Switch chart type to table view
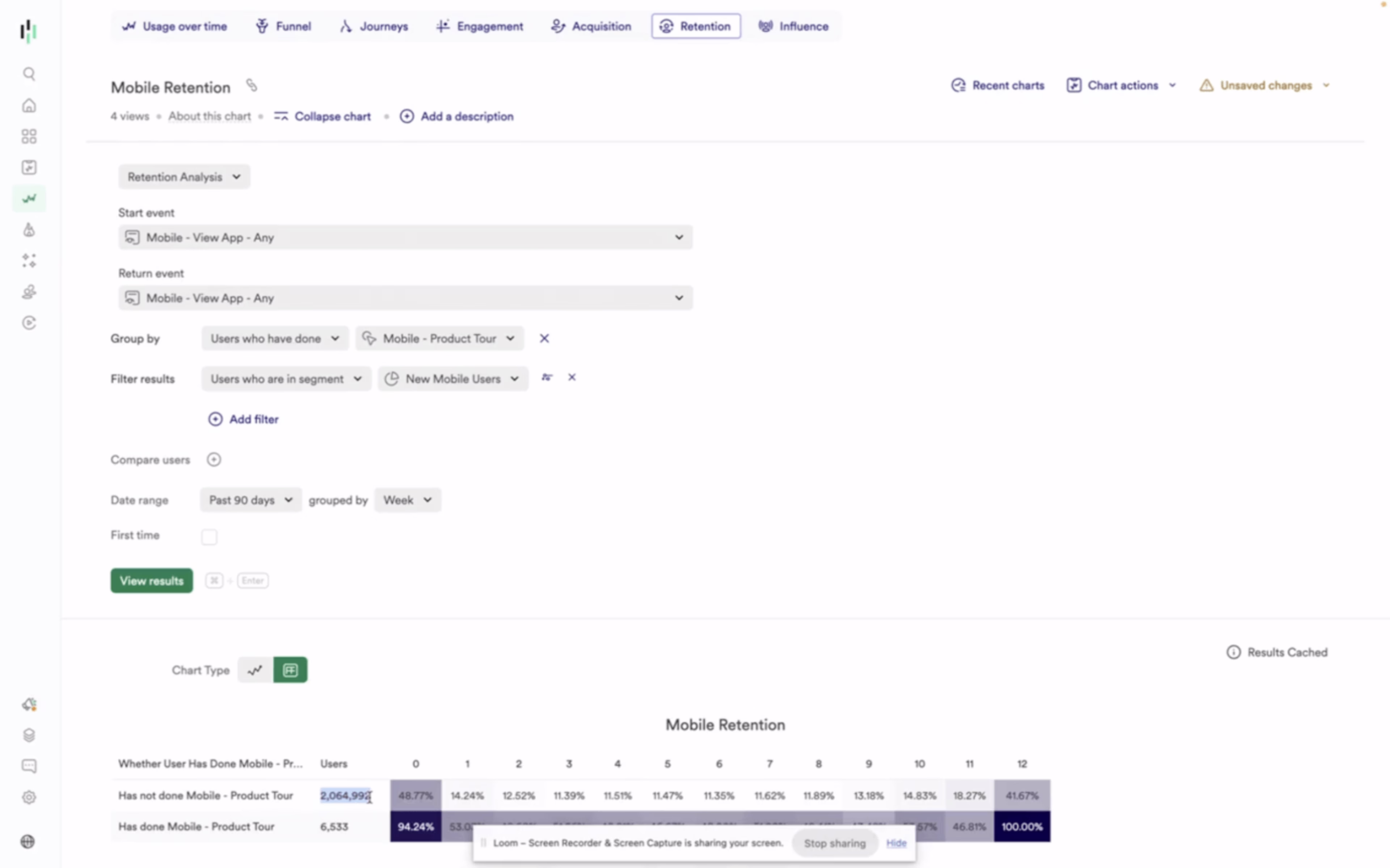Screen dimensions: 1390x868 click(x=290, y=670)
